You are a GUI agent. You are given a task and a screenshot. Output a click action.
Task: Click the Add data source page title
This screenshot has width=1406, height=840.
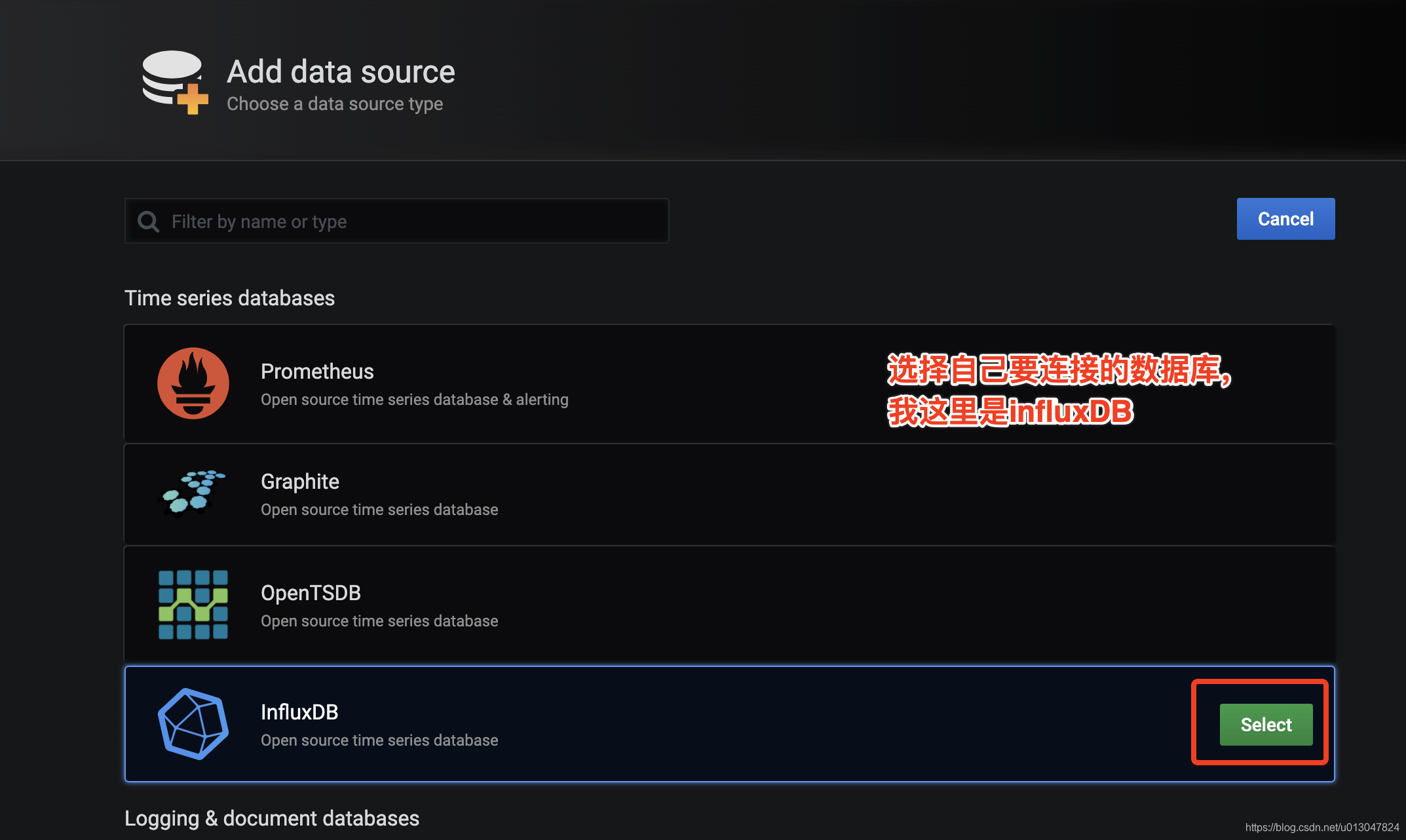click(341, 71)
